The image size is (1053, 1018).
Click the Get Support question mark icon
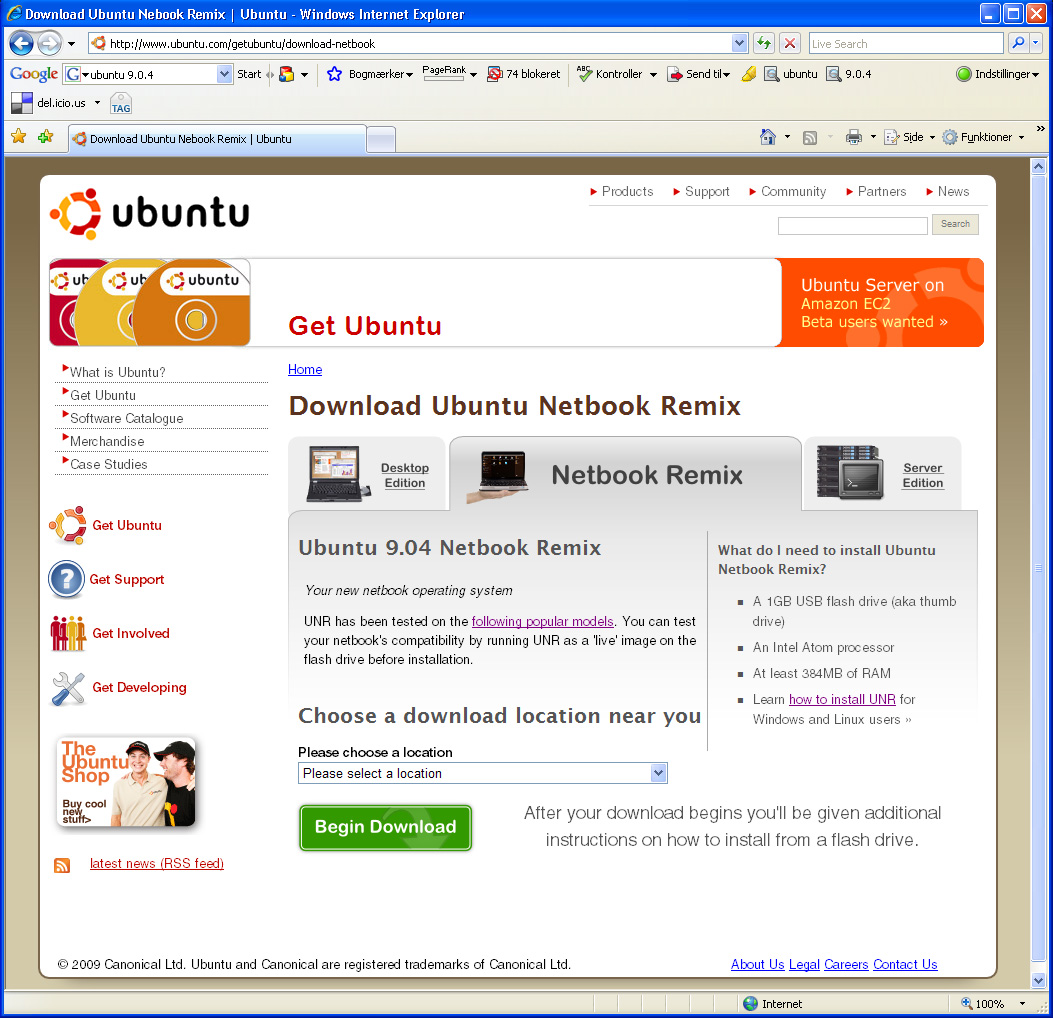[66, 579]
